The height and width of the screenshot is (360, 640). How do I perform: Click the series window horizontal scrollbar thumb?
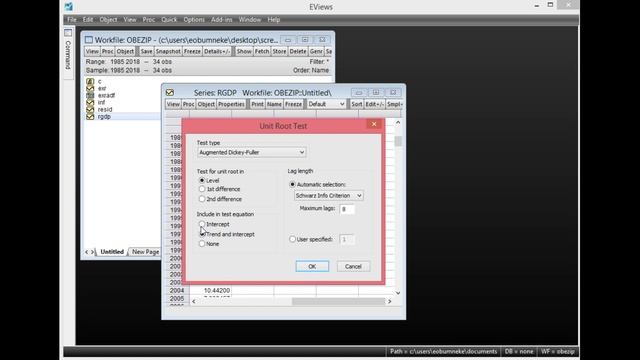point(338,301)
